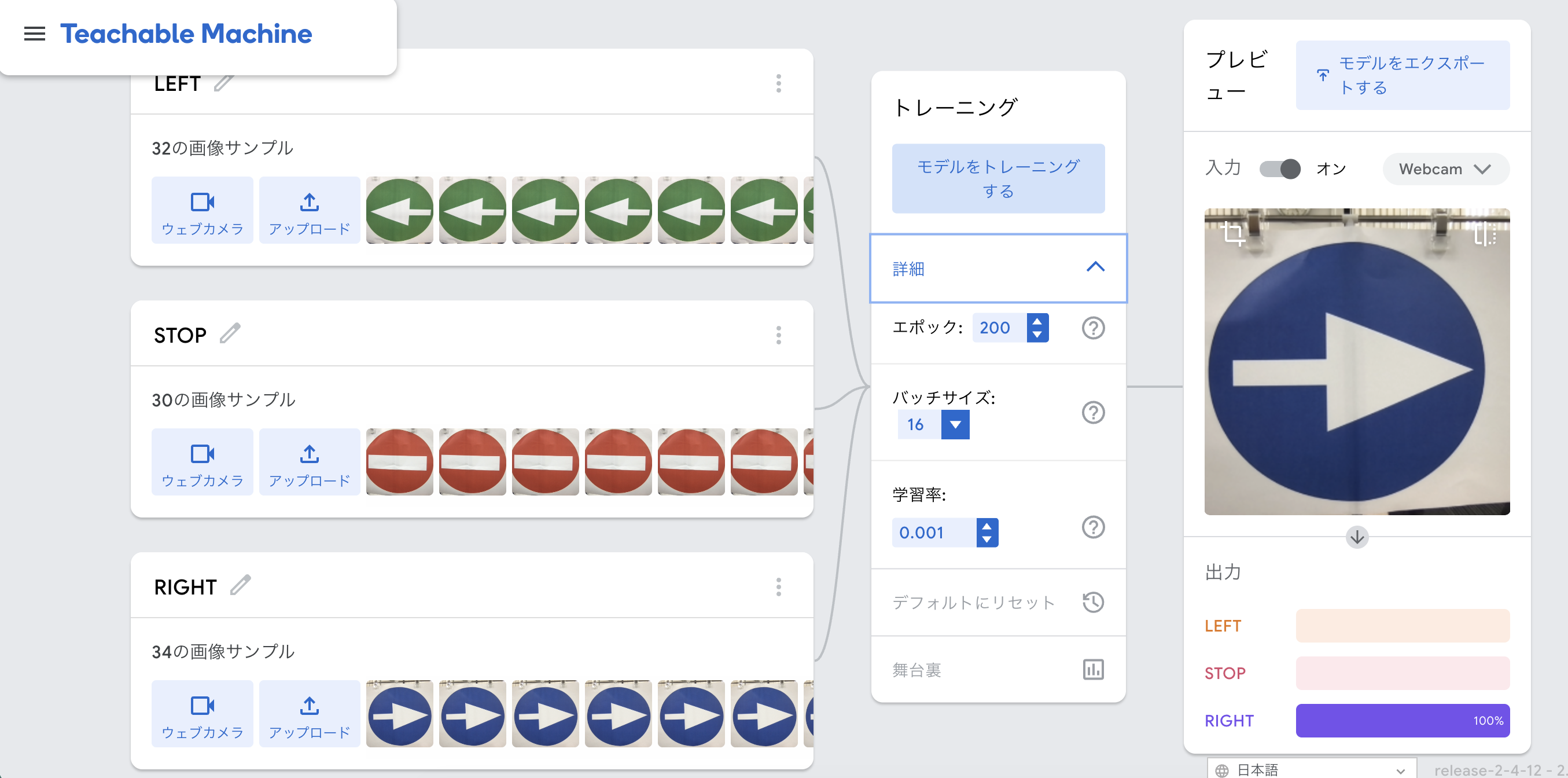Viewport: 1568px width, 778px height.
Task: Click the RIGHT 100% output bar
Action: coord(1403,721)
